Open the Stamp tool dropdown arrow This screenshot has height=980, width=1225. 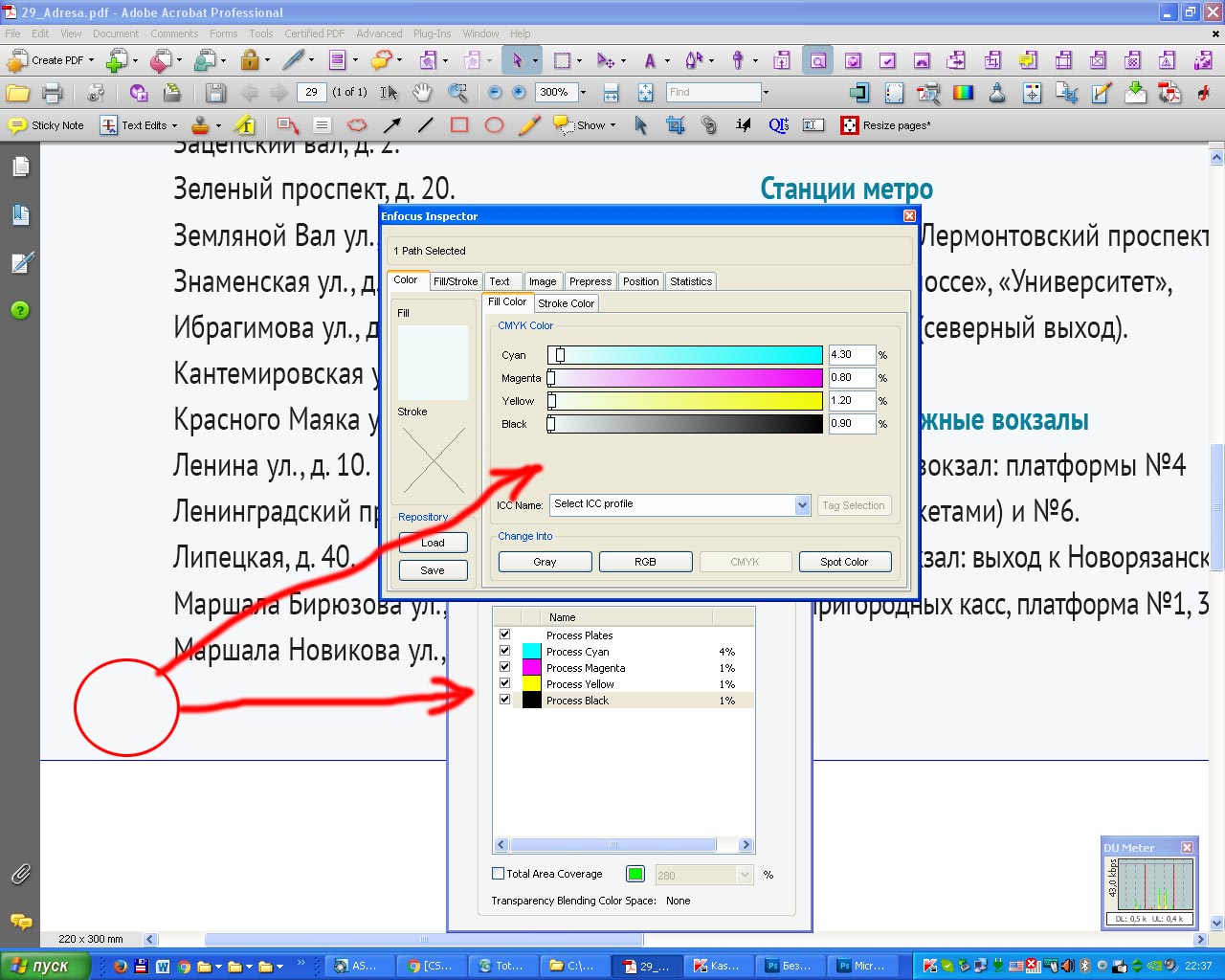pos(218,125)
